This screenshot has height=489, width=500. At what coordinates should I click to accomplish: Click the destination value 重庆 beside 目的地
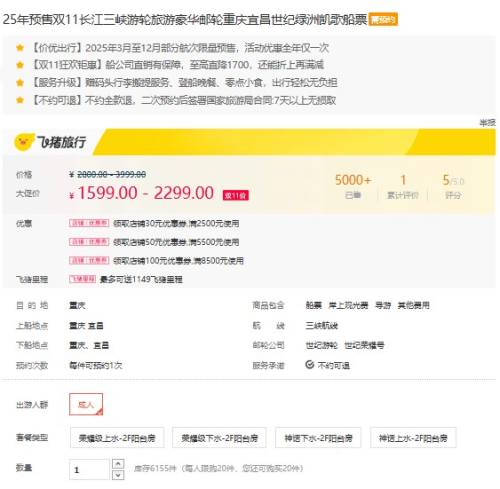(x=77, y=305)
